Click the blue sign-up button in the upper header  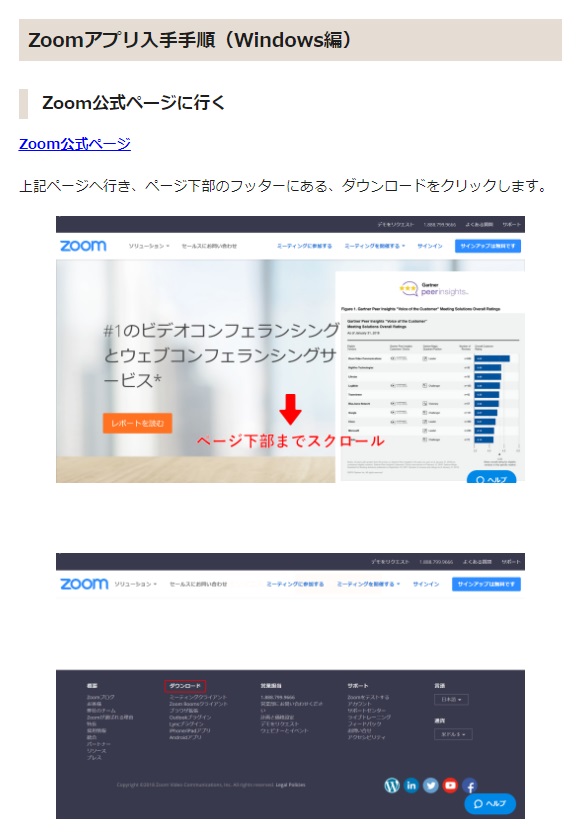[488, 246]
